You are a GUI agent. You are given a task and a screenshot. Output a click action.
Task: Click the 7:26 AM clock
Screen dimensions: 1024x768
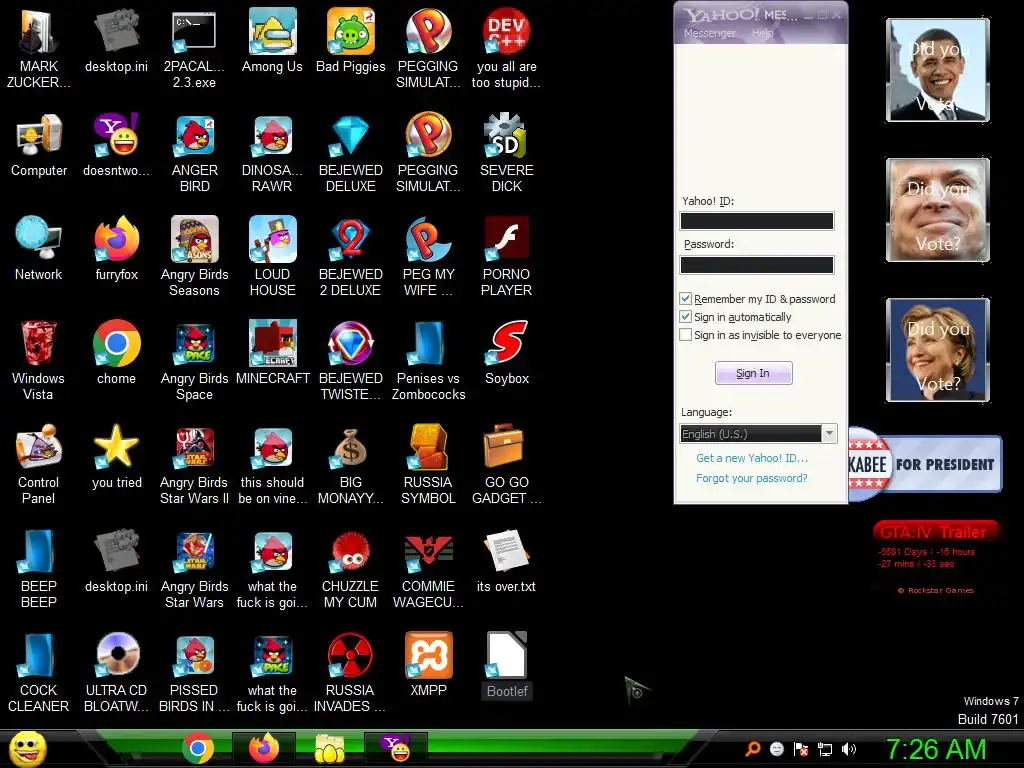936,749
